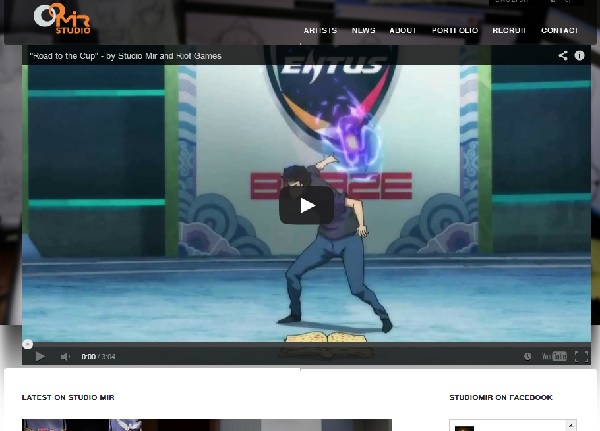Screen dimensions: 600x431
Task: Click the Watch Later clock icon
Action: pos(527,357)
